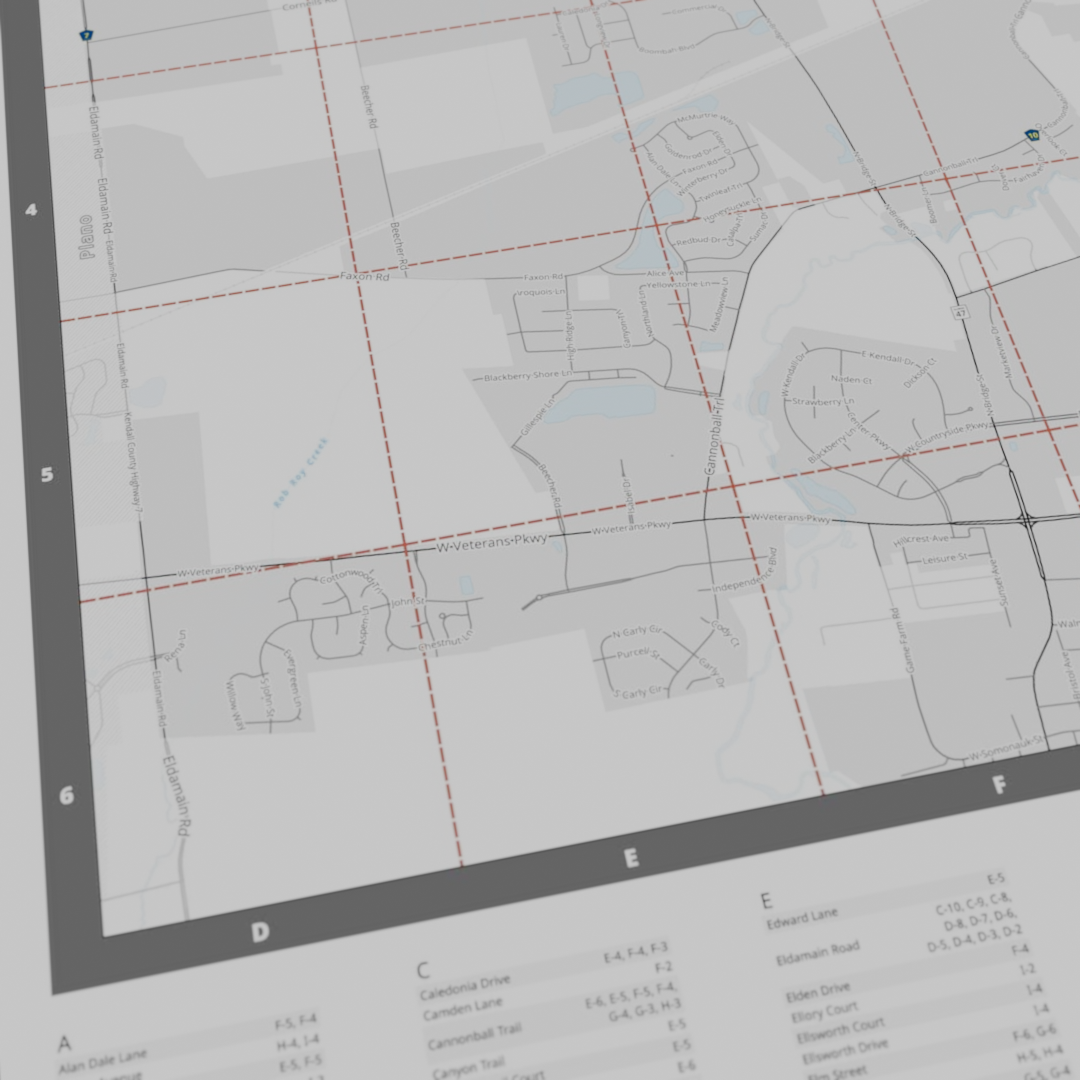Screen dimensions: 1080x1080
Task: Click the route 10 county shield
Action: click(x=1031, y=135)
